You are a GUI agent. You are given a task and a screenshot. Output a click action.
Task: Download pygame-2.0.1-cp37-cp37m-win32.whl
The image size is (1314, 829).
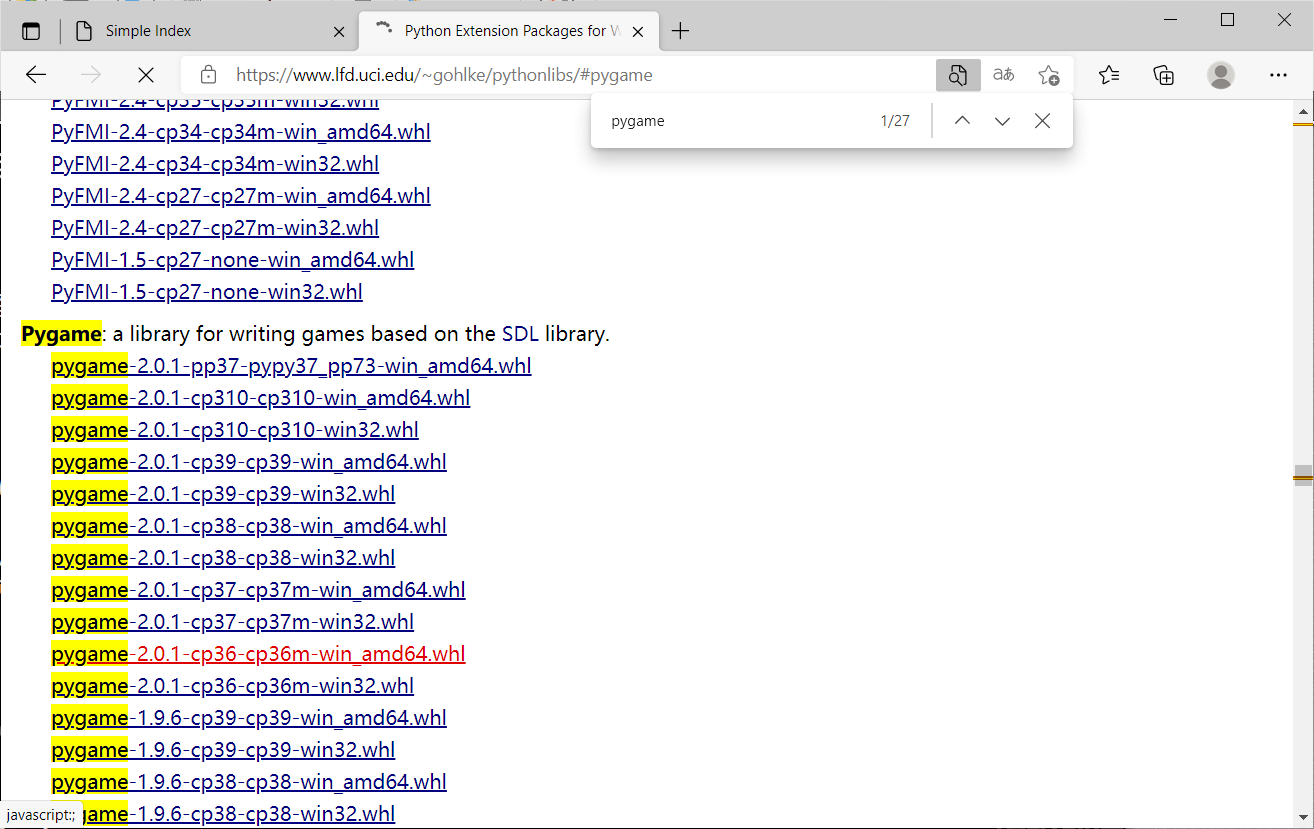232,622
